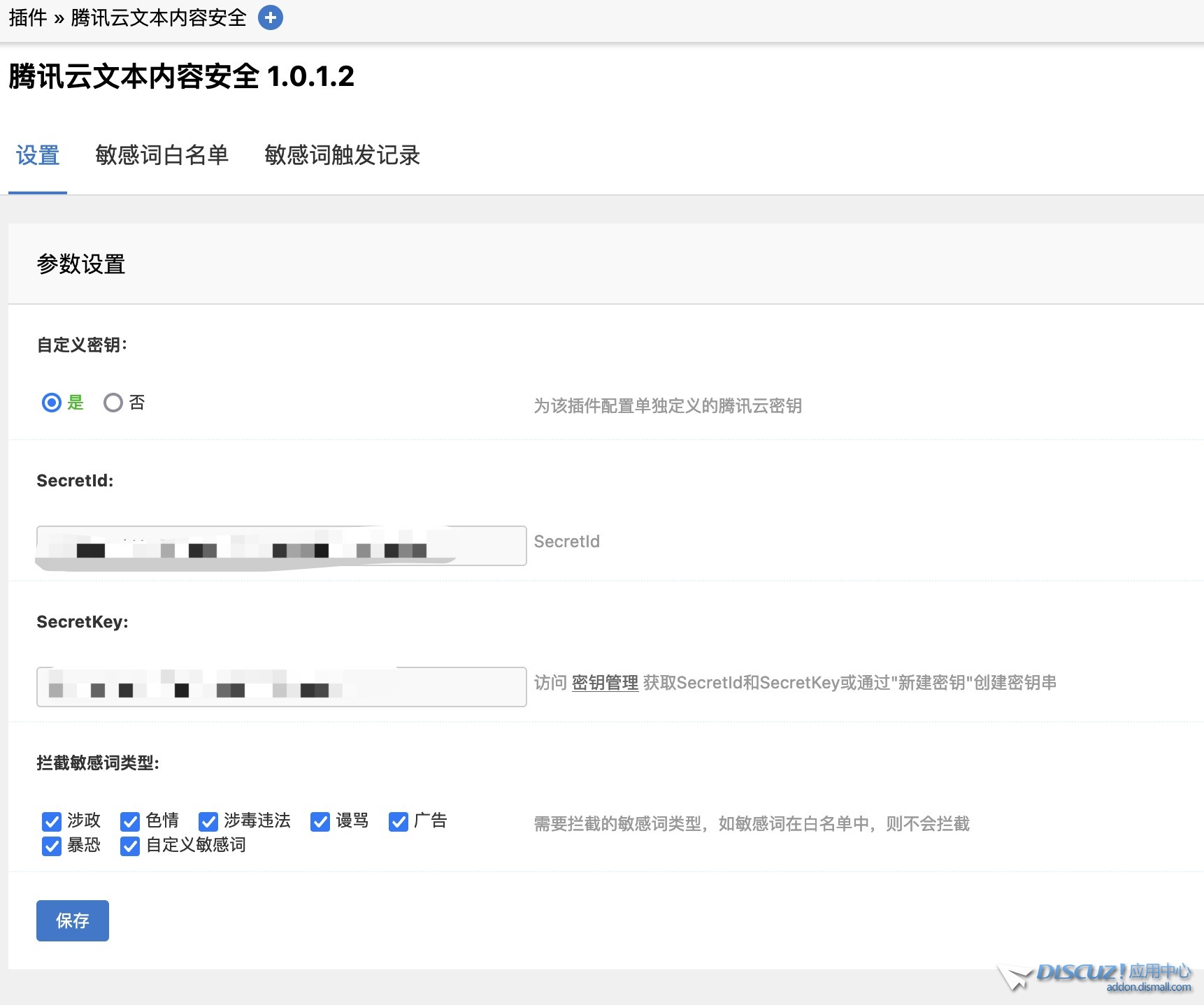
Task: Toggle the 色情 checkbox
Action: click(x=130, y=821)
